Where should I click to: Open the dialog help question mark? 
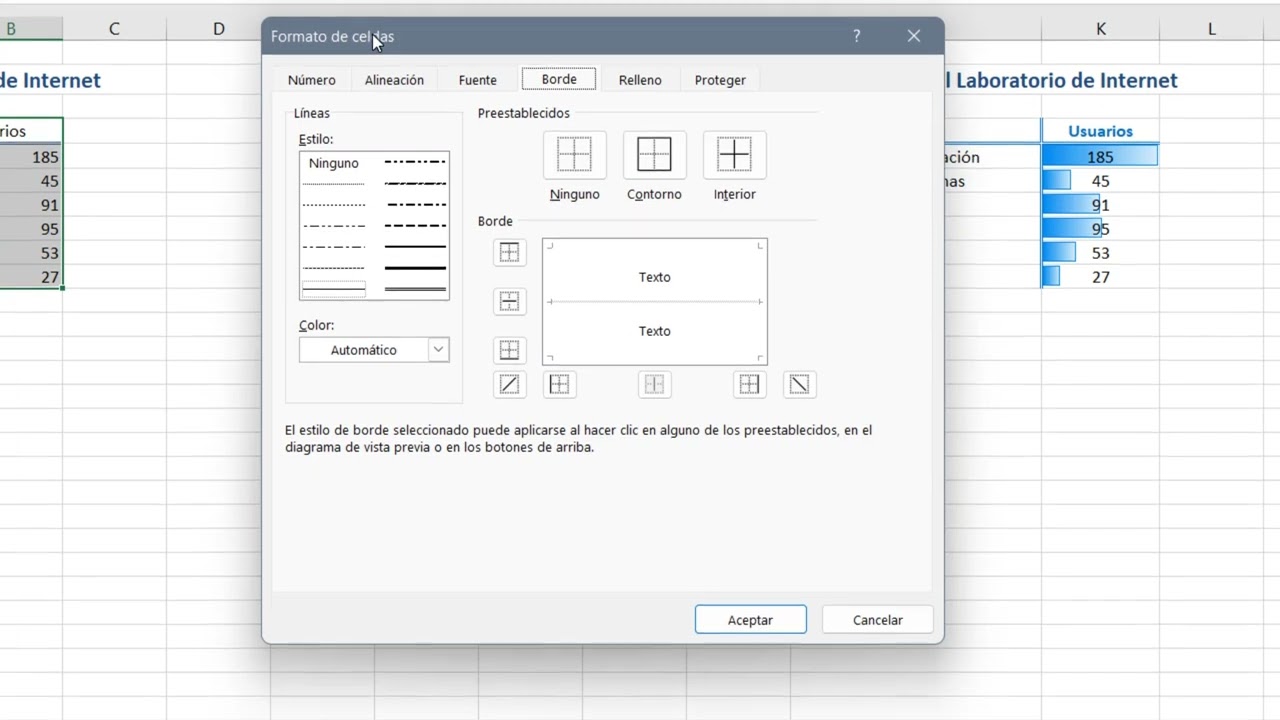pos(856,36)
